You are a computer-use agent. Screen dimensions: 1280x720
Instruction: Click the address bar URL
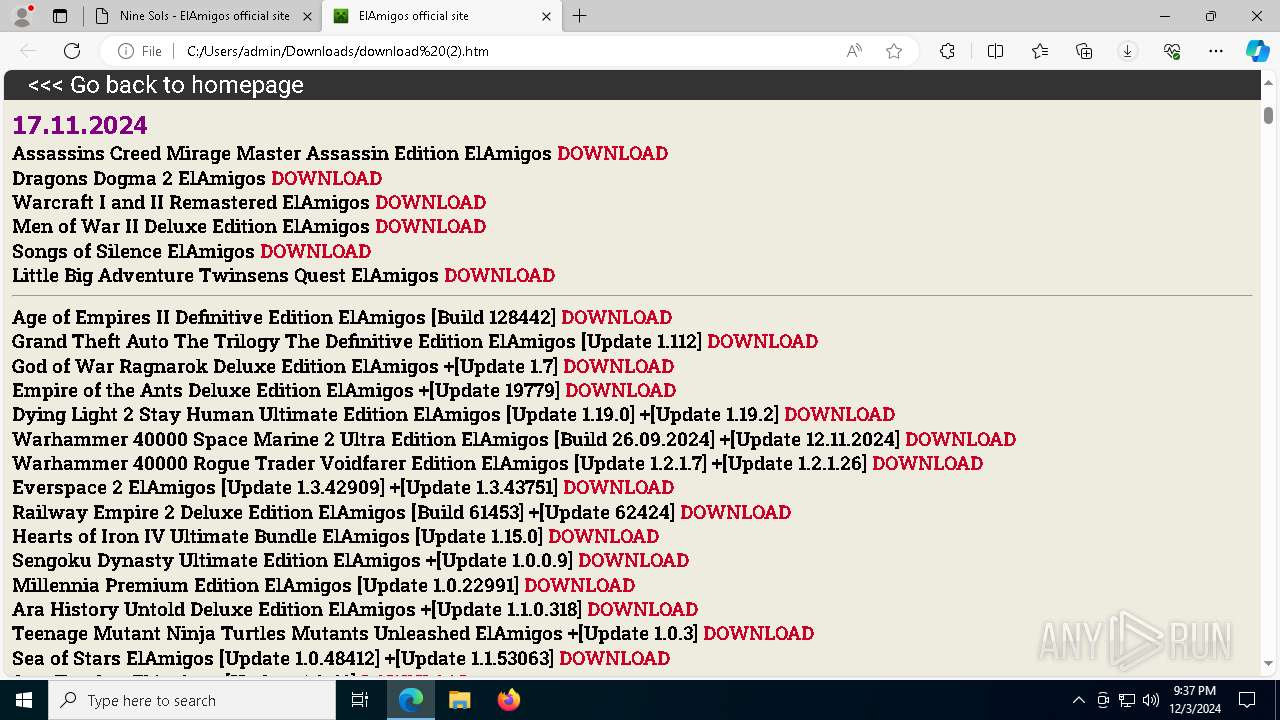pos(337,51)
